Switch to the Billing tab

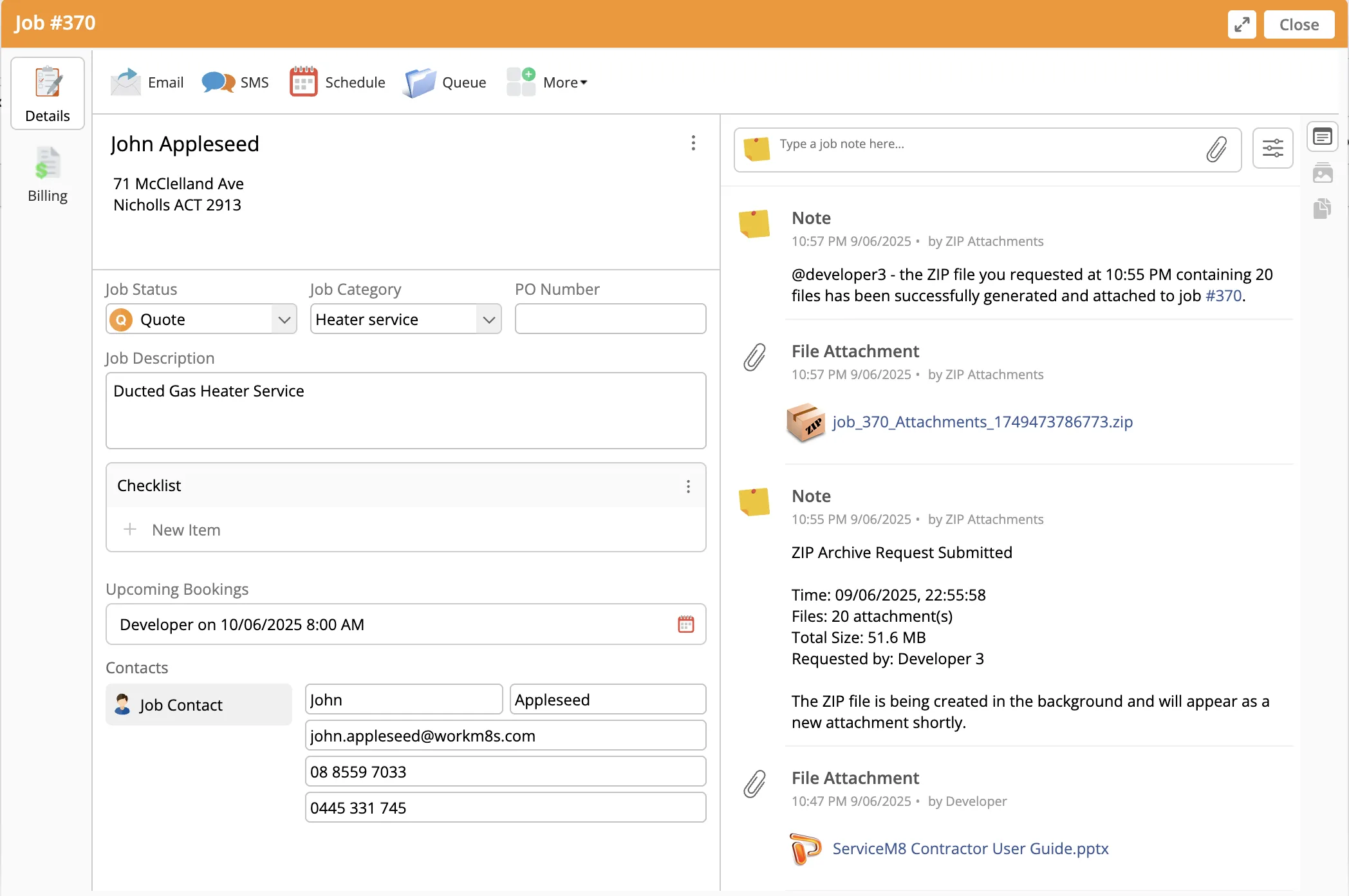click(x=48, y=175)
